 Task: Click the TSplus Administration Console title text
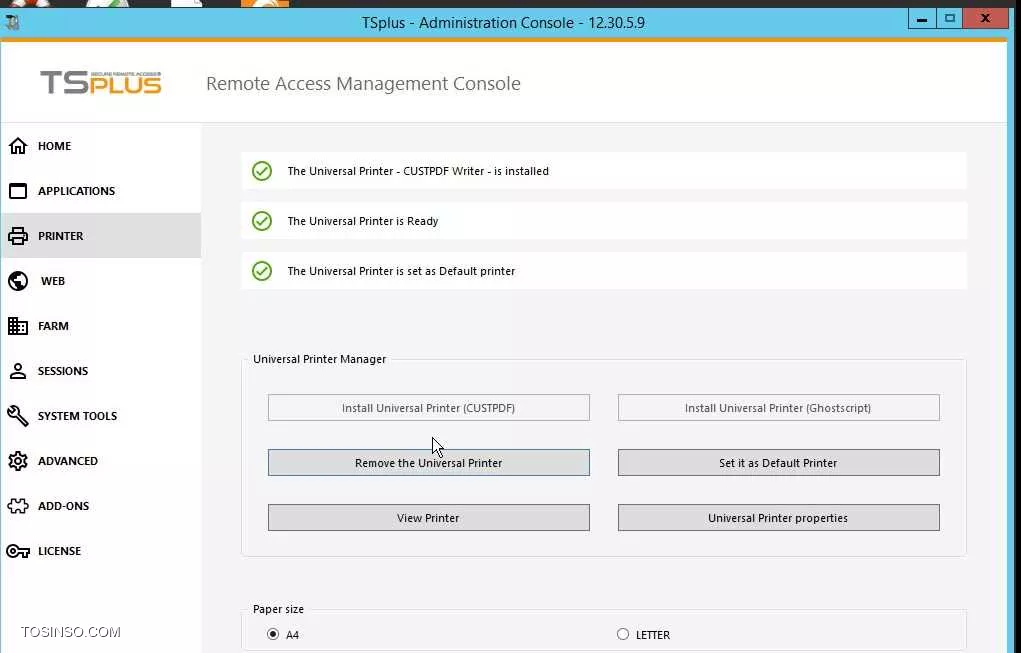pyautogui.click(x=503, y=23)
